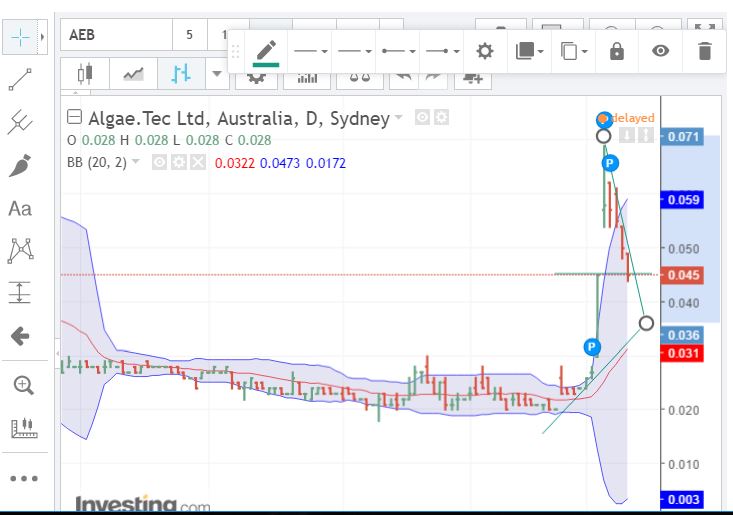The height and width of the screenshot is (515, 733).
Task: Switch to area line chart type
Action: tap(133, 74)
